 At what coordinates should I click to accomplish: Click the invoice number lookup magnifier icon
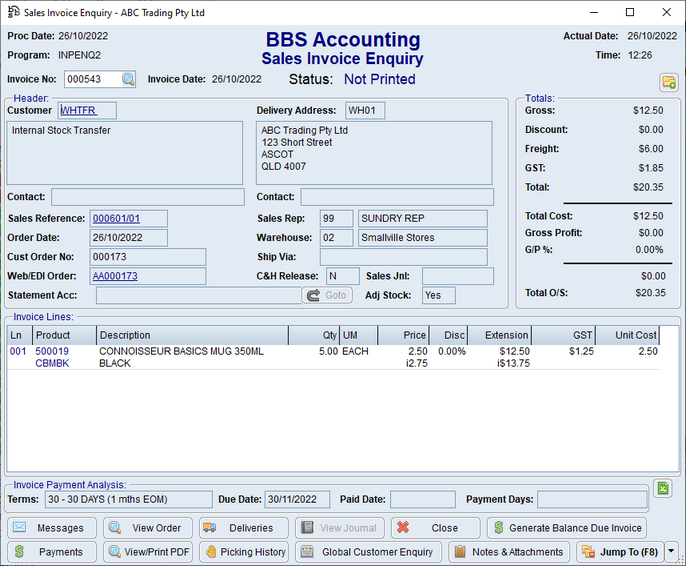(x=129, y=79)
